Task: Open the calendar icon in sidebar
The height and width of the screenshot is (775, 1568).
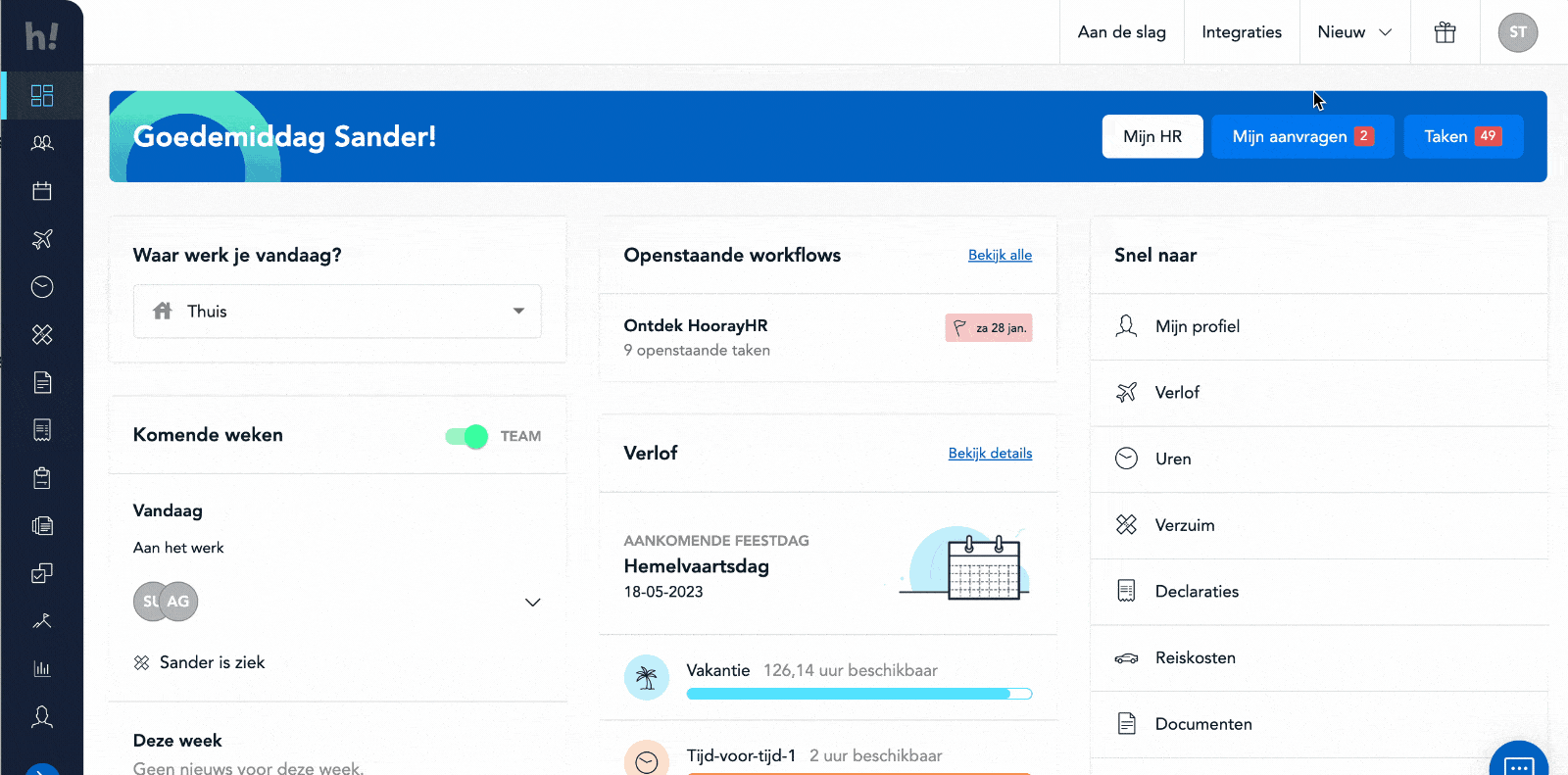Action: 42,191
